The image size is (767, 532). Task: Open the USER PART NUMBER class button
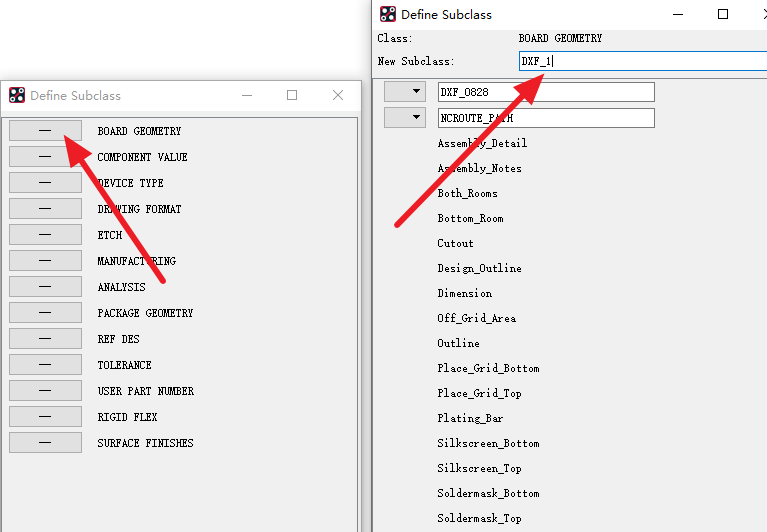point(45,391)
